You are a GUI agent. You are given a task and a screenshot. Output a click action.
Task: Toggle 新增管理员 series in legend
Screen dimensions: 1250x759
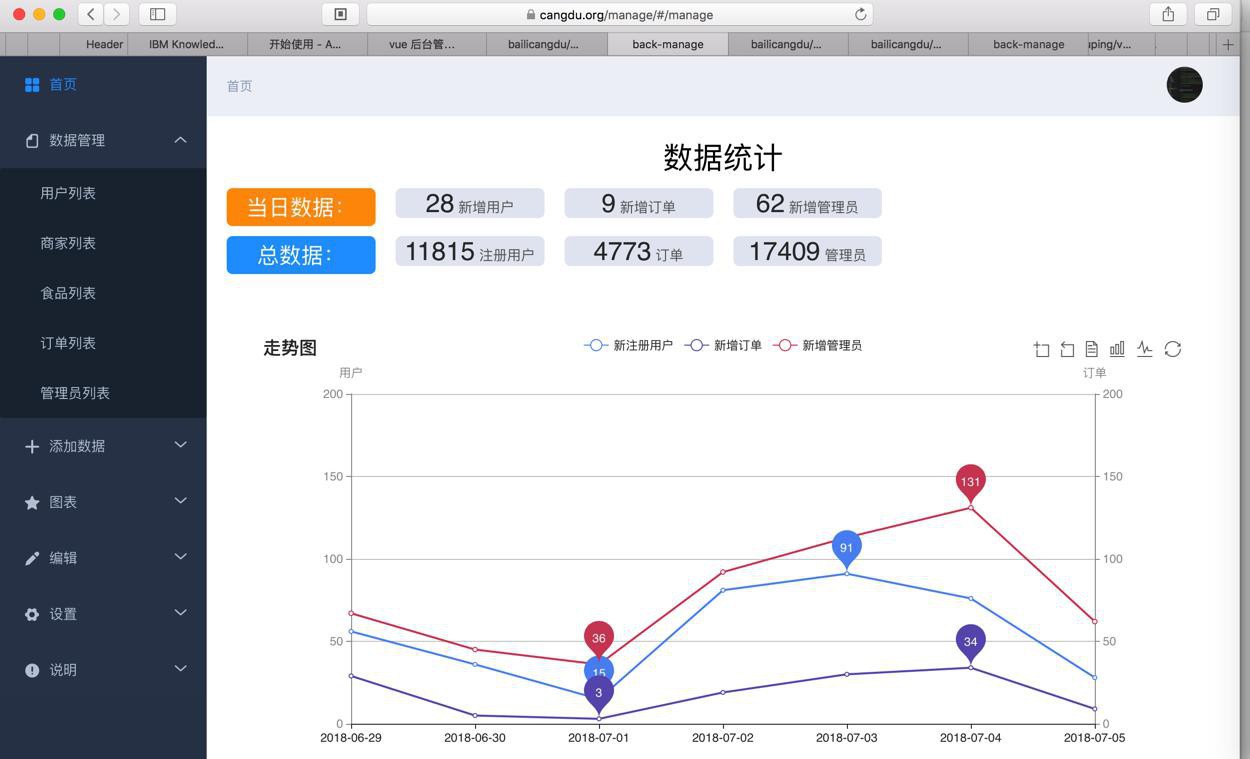817,345
